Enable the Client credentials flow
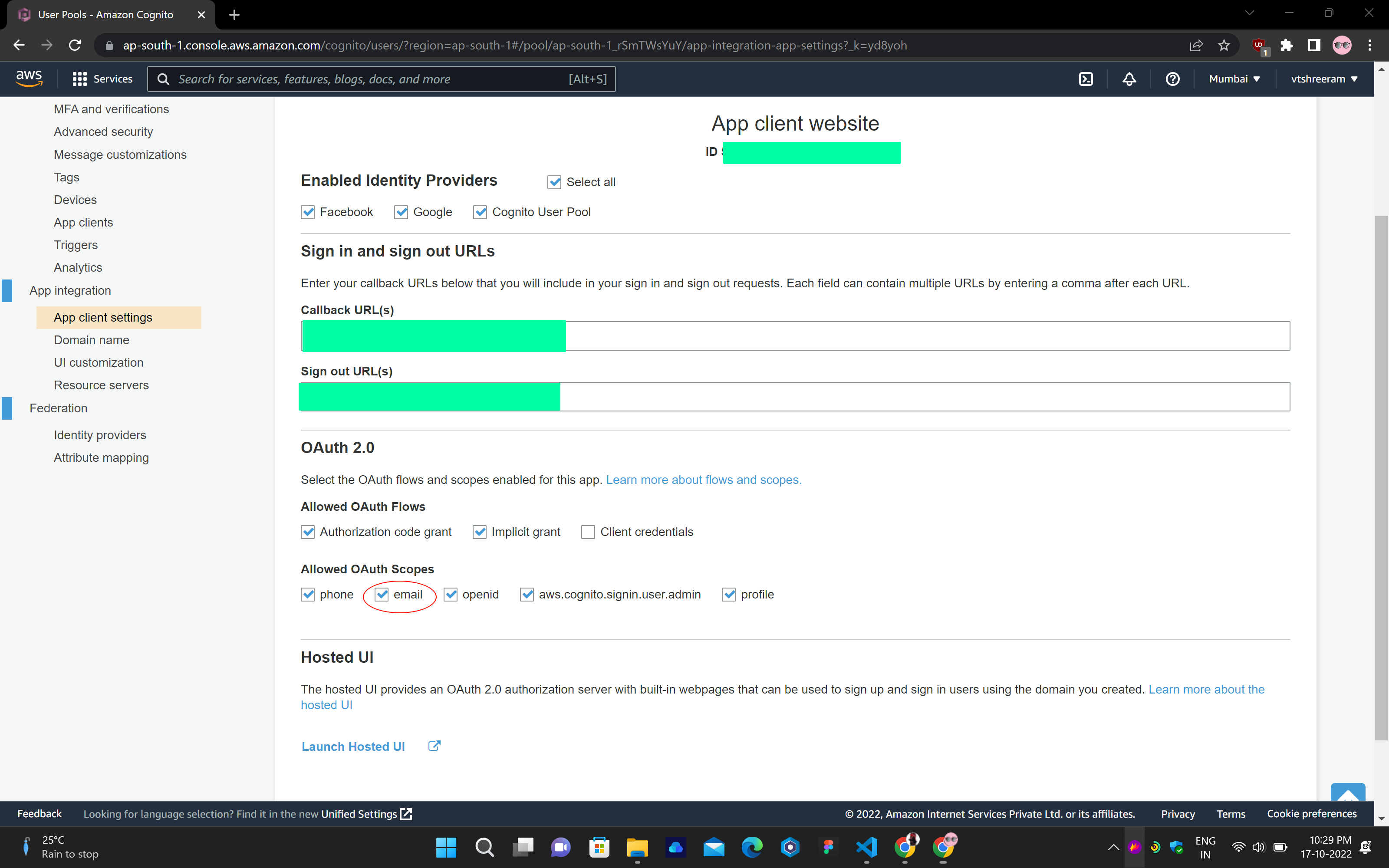The height and width of the screenshot is (868, 1389). [x=588, y=532]
